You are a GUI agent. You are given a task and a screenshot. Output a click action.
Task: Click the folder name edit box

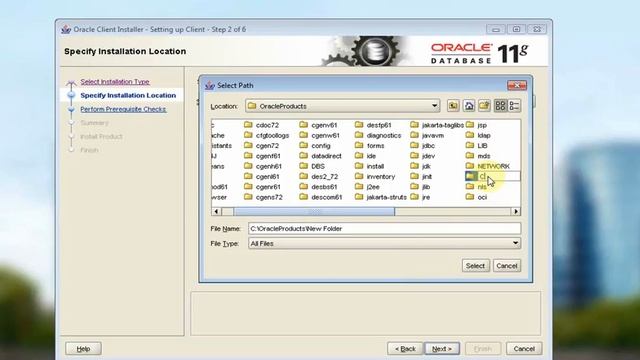[x=498, y=176]
